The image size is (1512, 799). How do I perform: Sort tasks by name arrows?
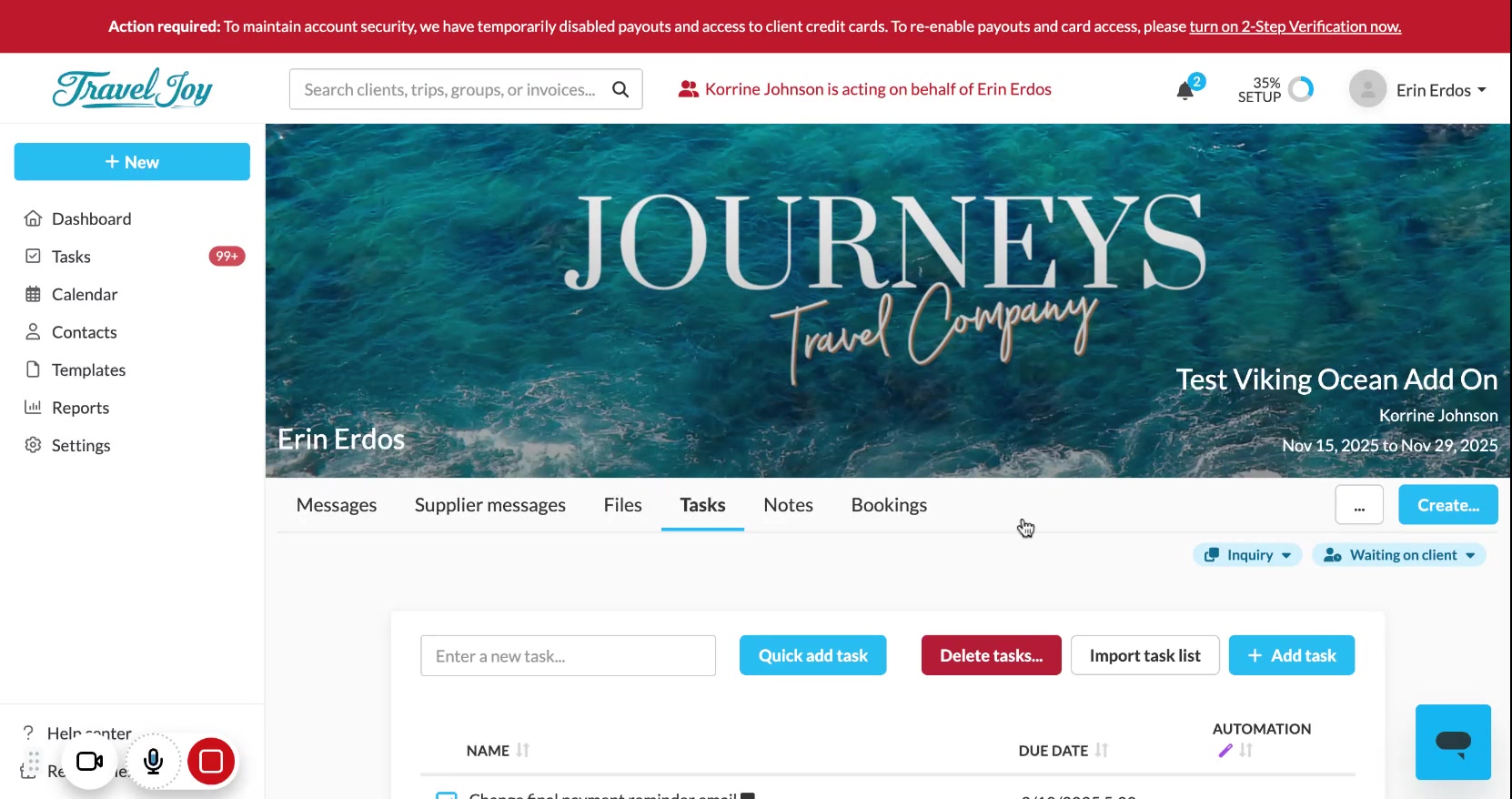[x=522, y=750]
